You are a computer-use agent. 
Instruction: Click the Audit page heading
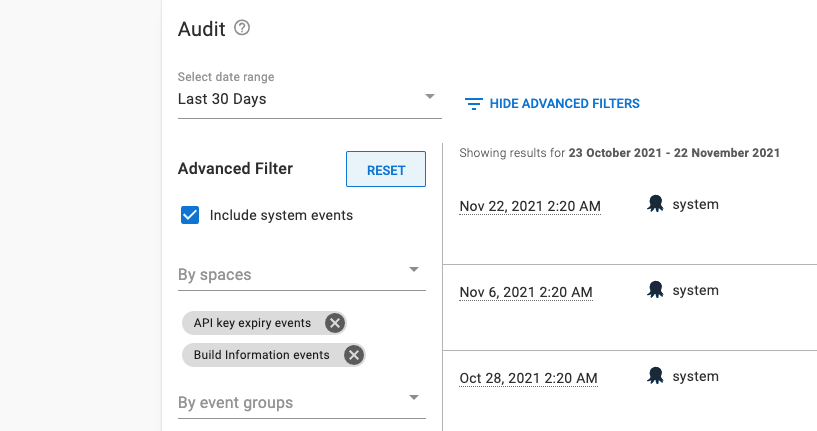pos(202,29)
